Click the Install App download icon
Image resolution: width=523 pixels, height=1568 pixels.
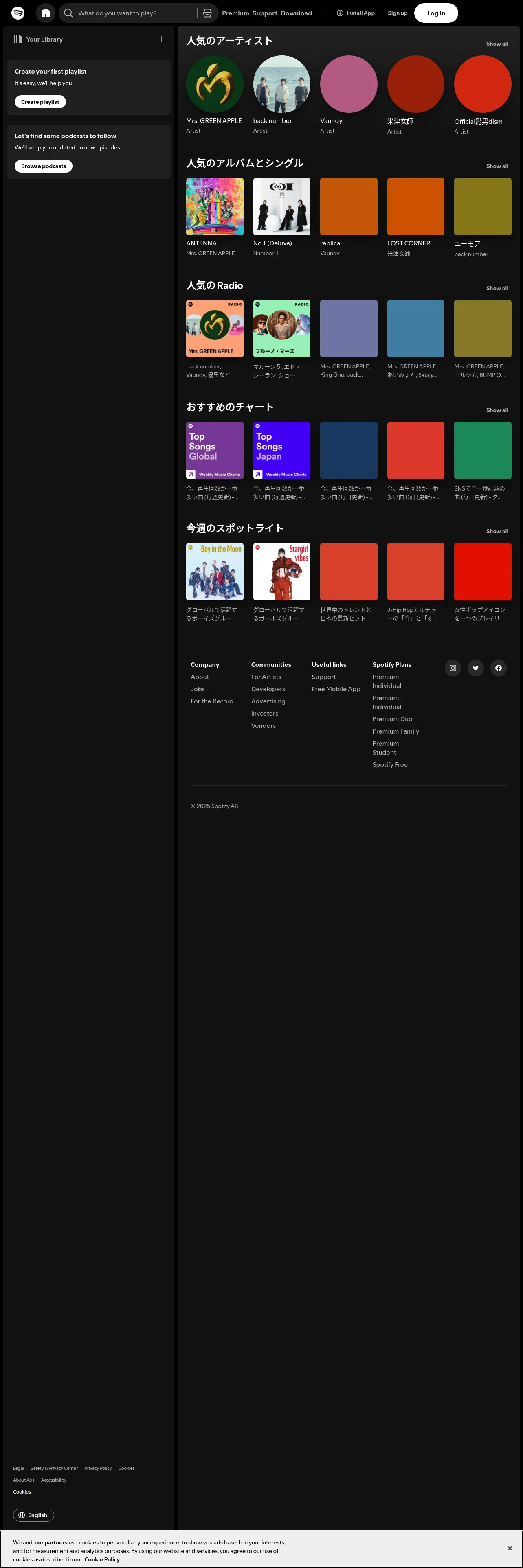tap(340, 13)
